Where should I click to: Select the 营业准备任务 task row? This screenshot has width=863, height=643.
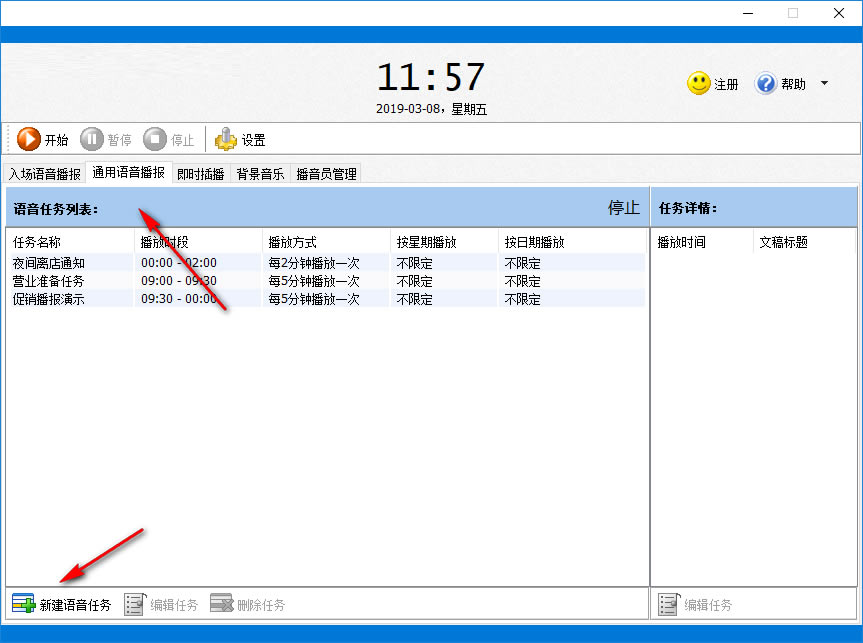pos(326,281)
